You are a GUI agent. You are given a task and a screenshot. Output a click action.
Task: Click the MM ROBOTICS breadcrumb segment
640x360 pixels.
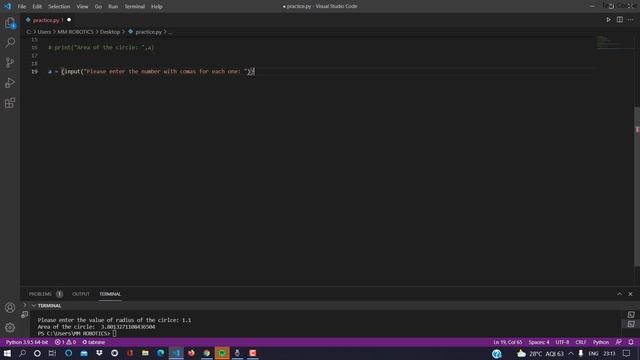point(76,32)
